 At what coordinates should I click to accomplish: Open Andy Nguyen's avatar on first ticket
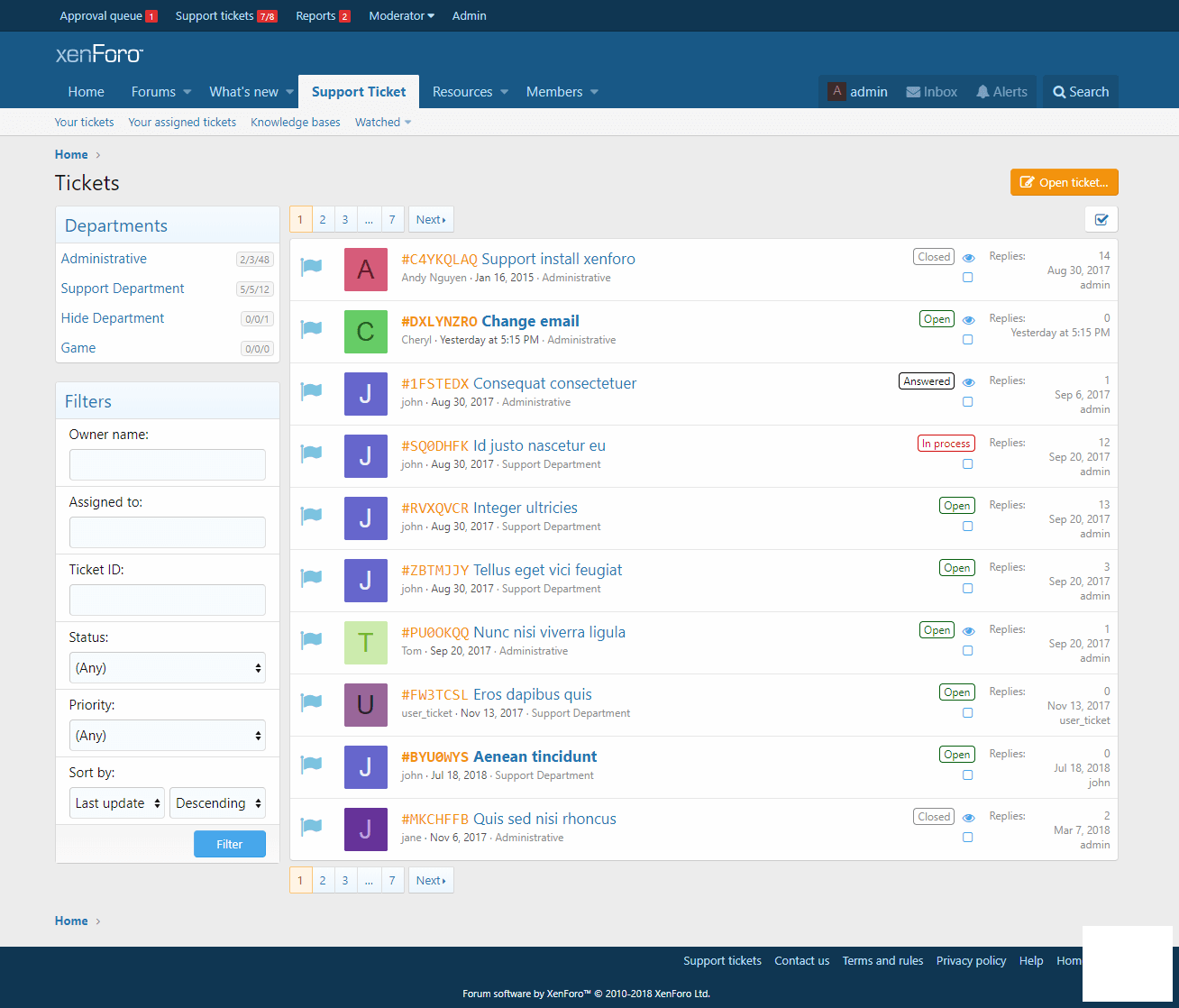click(x=366, y=270)
